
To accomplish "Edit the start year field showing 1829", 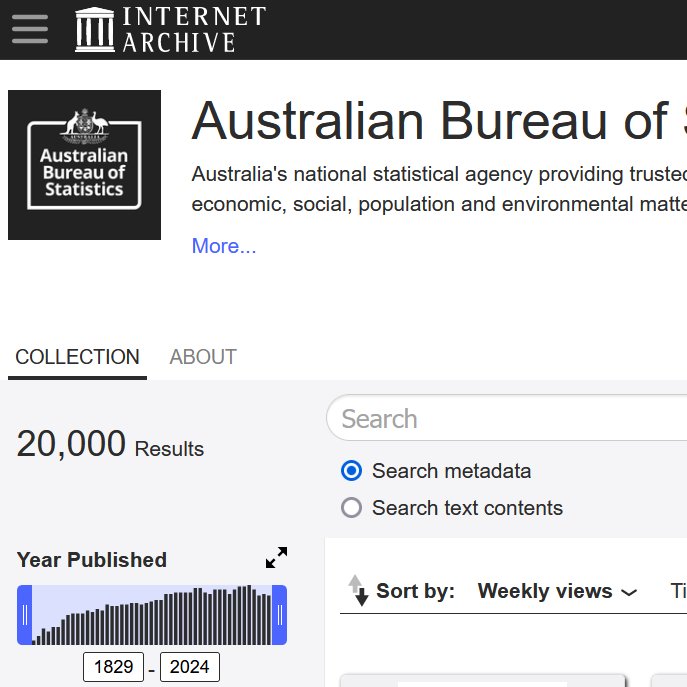I will tap(113, 667).
